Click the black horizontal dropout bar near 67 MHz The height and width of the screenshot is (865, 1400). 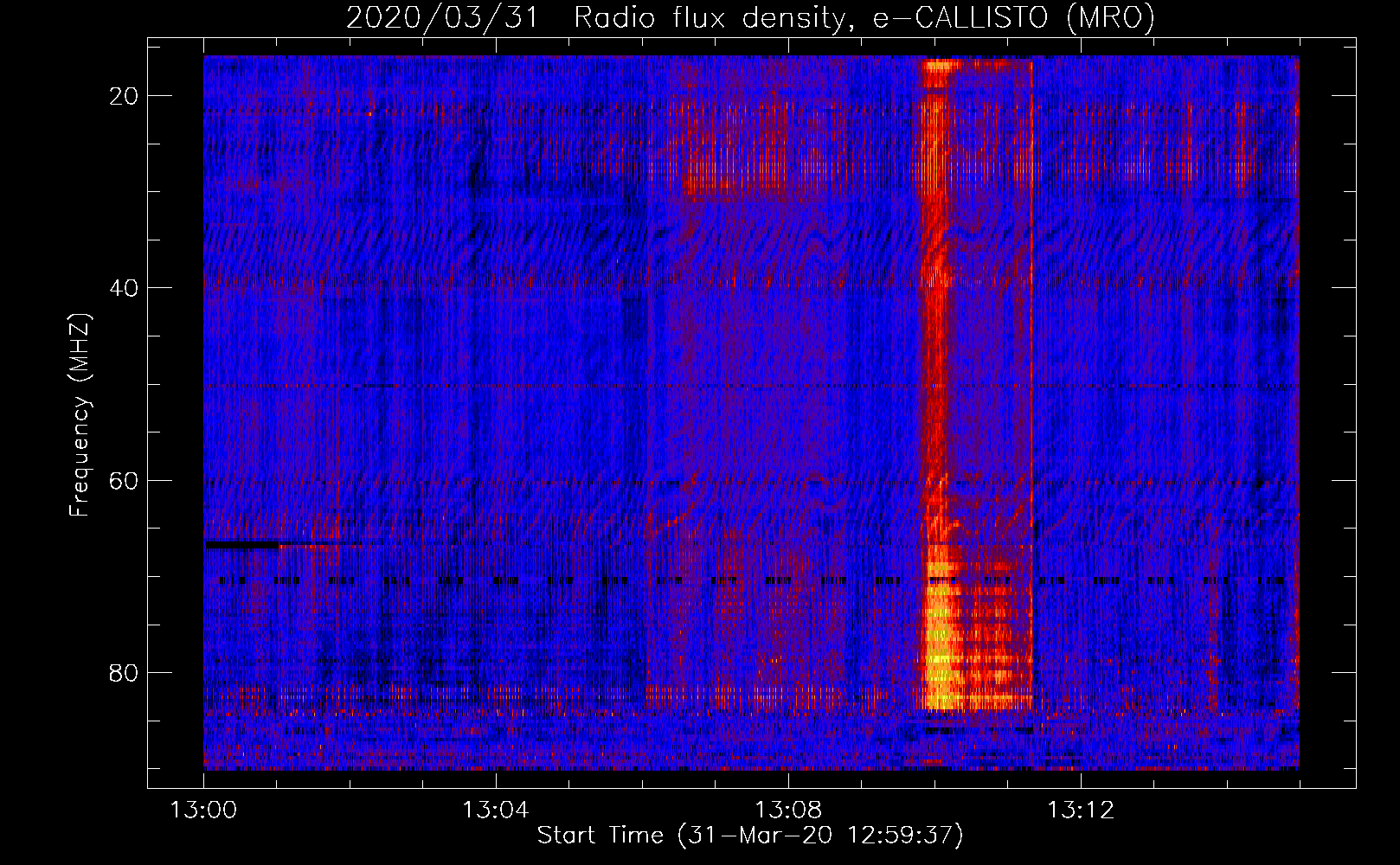click(x=241, y=545)
